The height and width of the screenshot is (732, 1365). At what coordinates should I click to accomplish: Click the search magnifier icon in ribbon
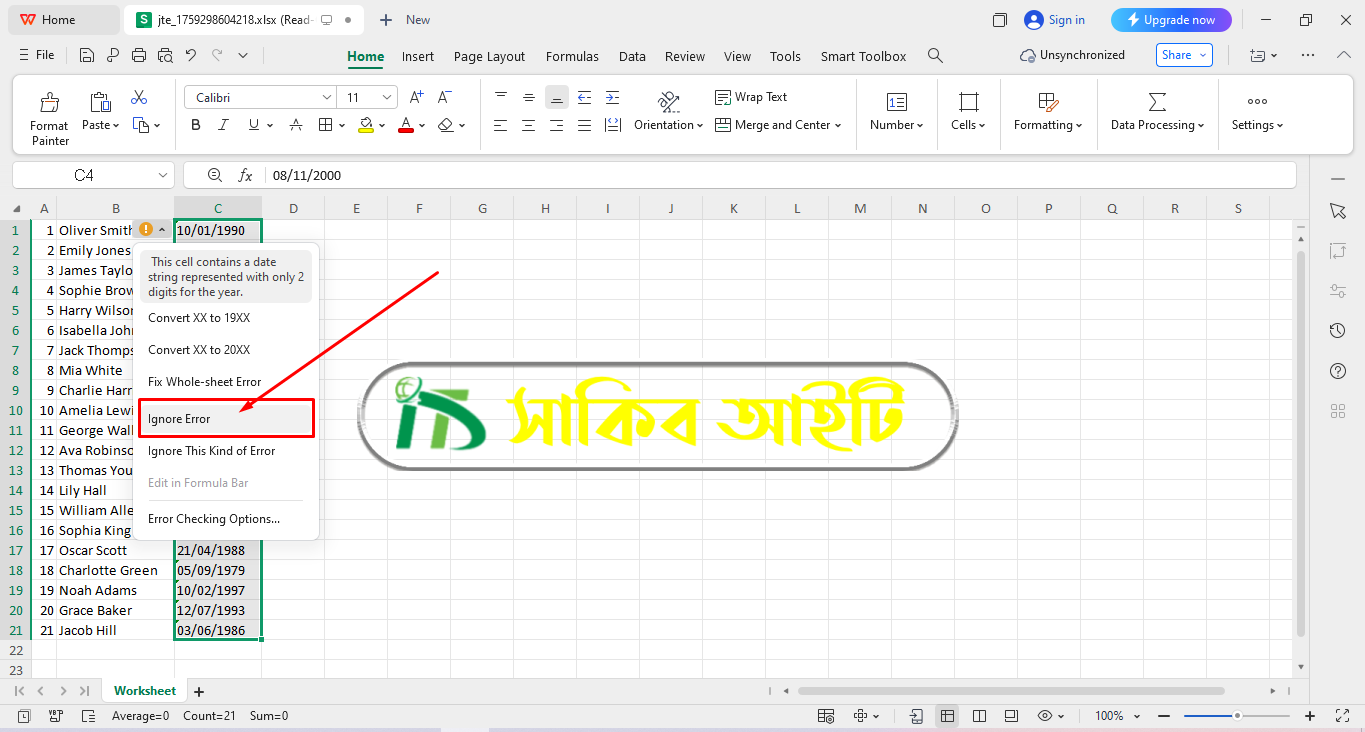point(935,56)
